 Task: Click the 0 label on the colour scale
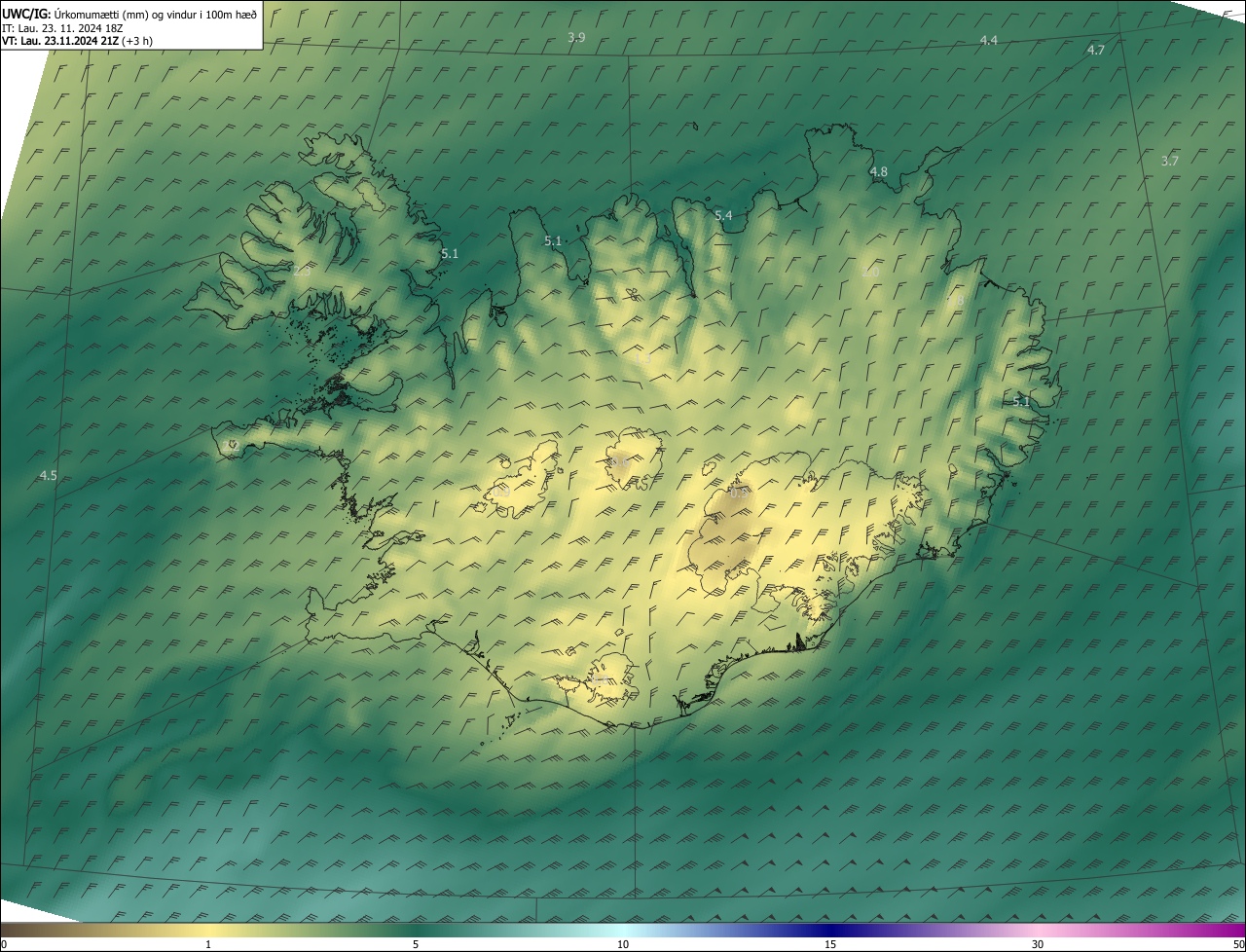[x=4, y=944]
